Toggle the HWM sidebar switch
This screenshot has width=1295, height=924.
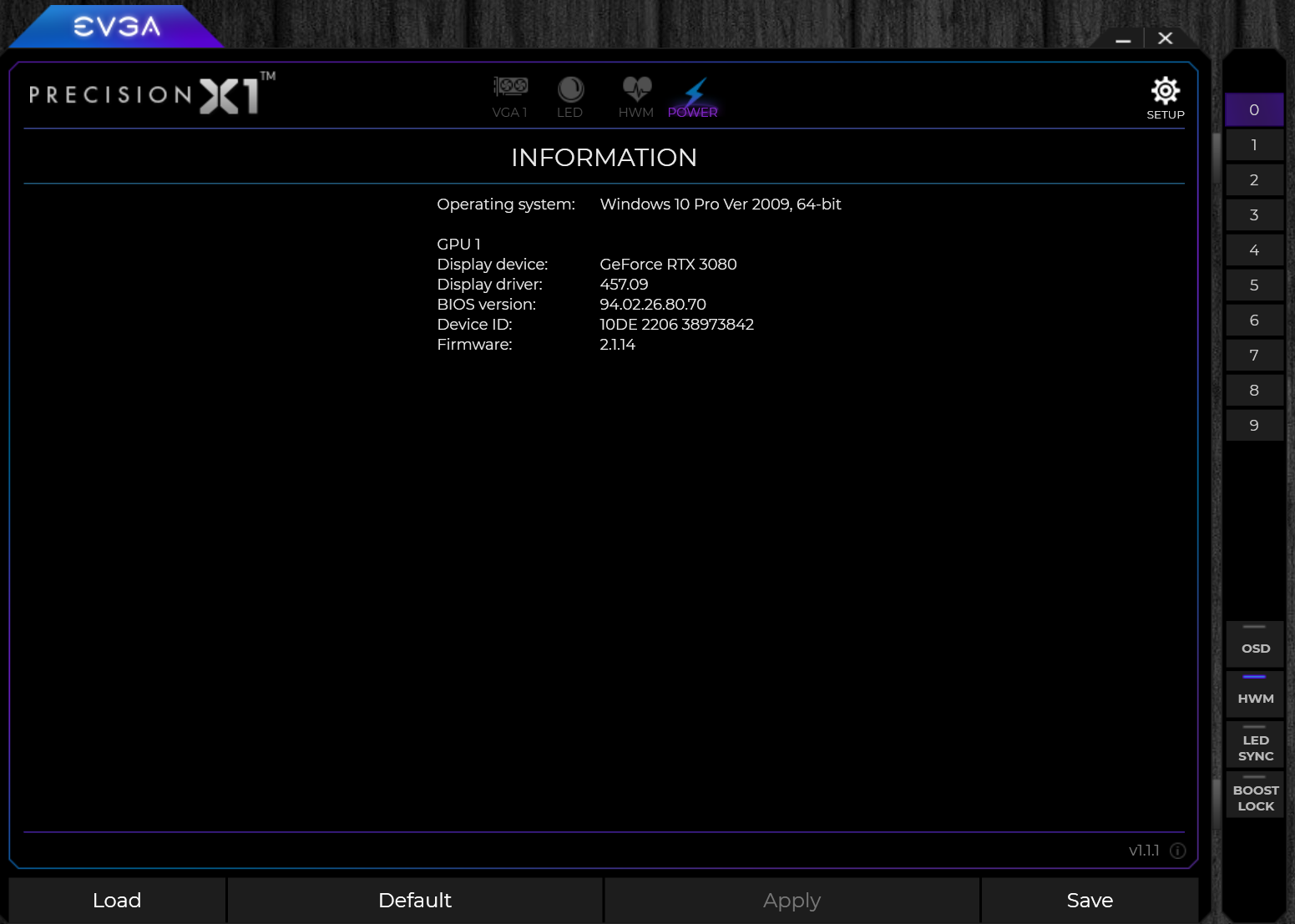(x=1255, y=694)
